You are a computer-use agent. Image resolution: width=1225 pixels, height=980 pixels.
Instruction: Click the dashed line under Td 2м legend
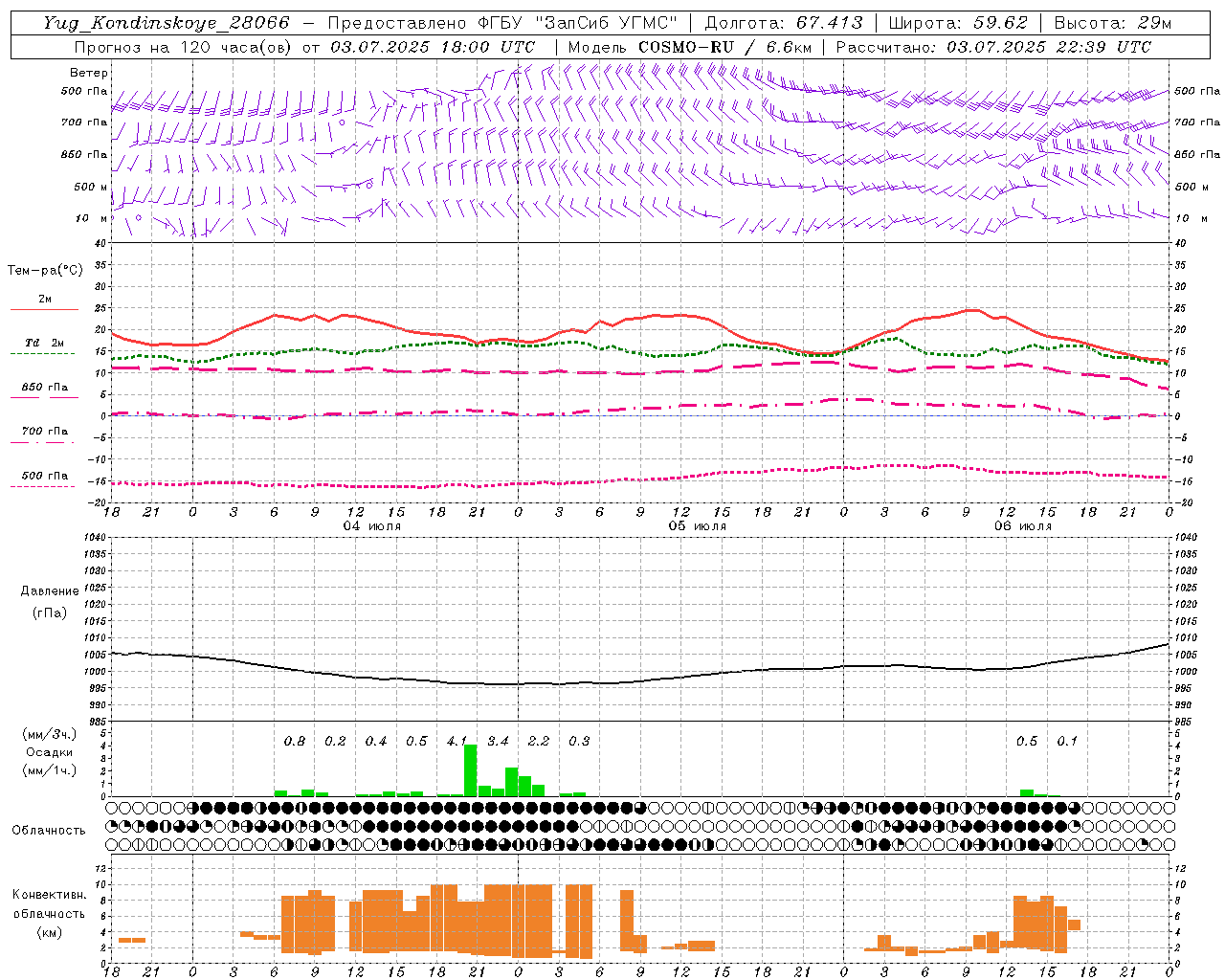pos(42,353)
